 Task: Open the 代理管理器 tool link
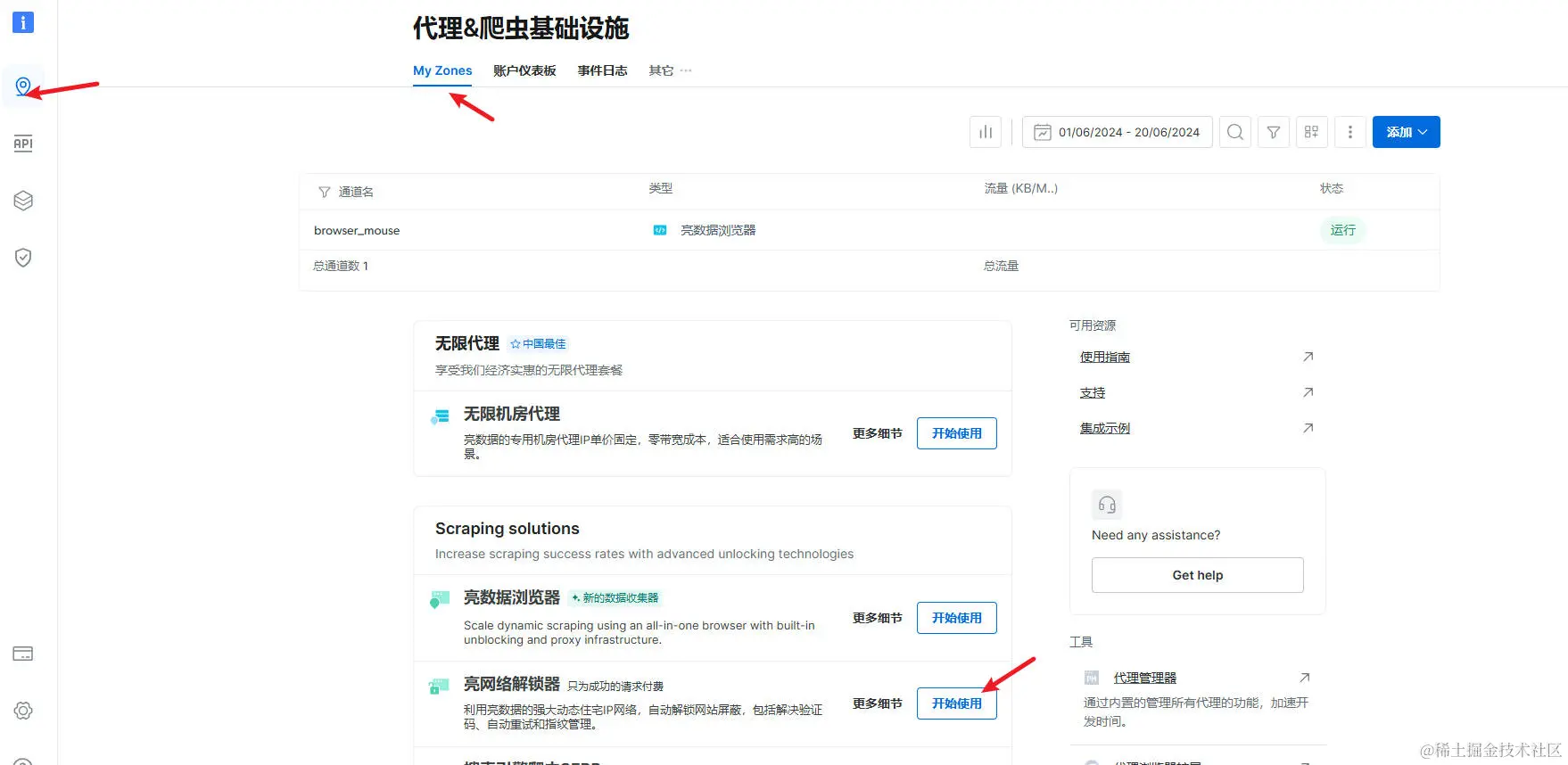pyautogui.click(x=1145, y=678)
